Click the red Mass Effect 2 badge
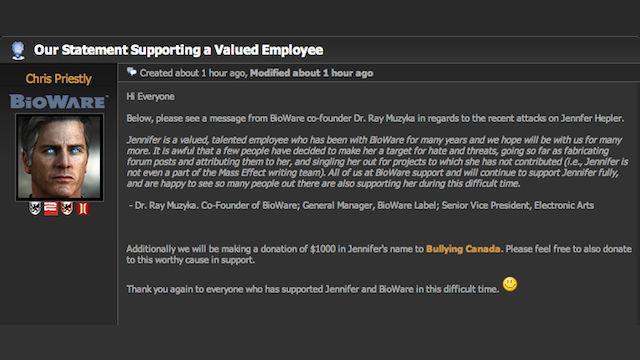 (x=51, y=209)
